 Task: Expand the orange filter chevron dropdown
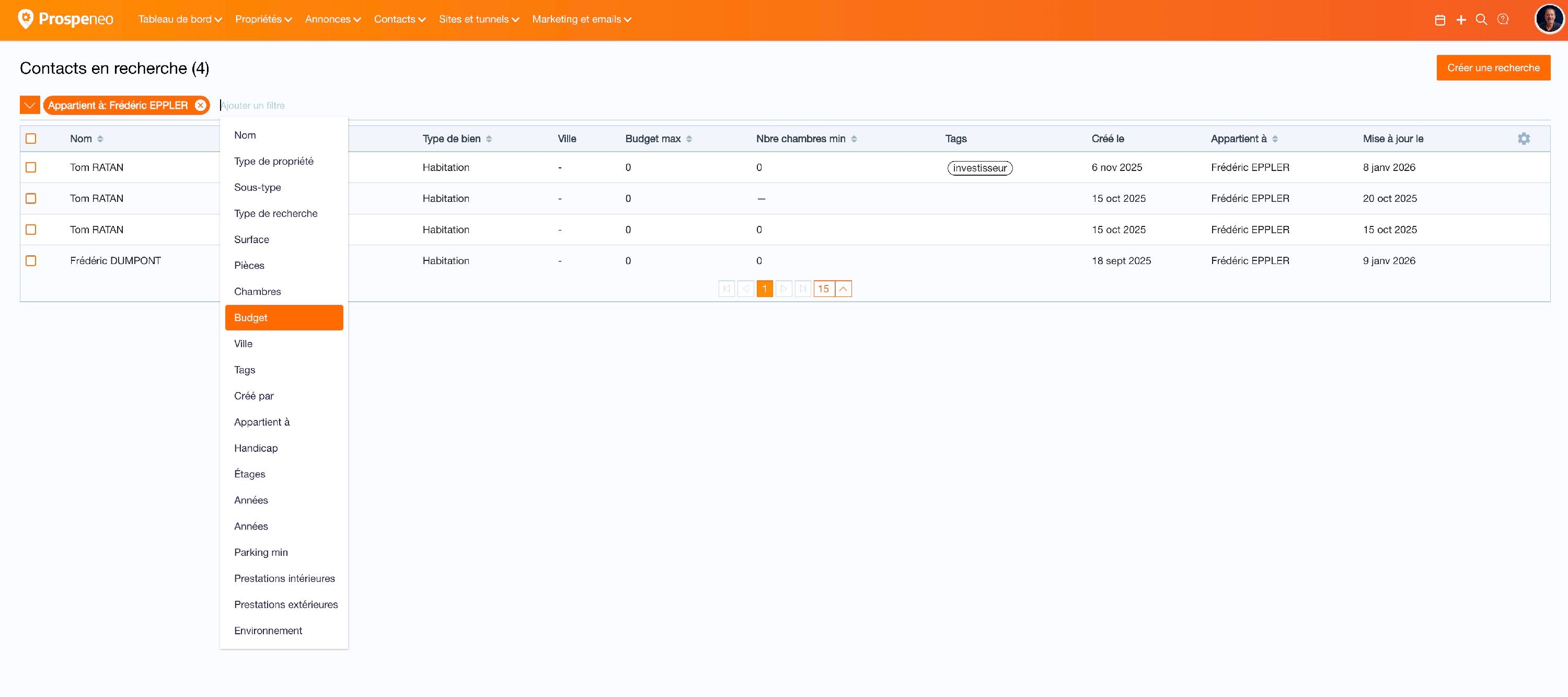tap(30, 105)
